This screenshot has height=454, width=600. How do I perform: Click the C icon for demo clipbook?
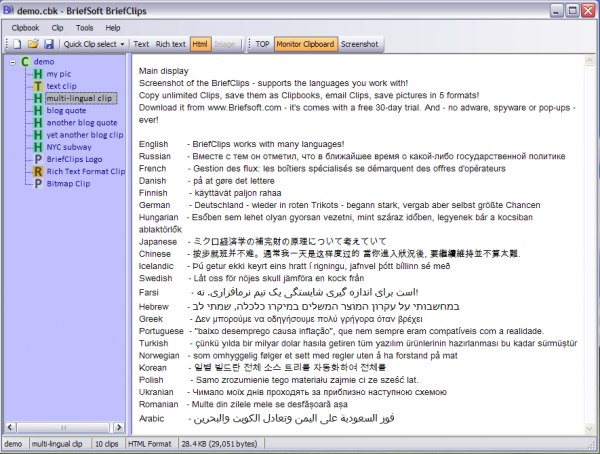coord(25,62)
